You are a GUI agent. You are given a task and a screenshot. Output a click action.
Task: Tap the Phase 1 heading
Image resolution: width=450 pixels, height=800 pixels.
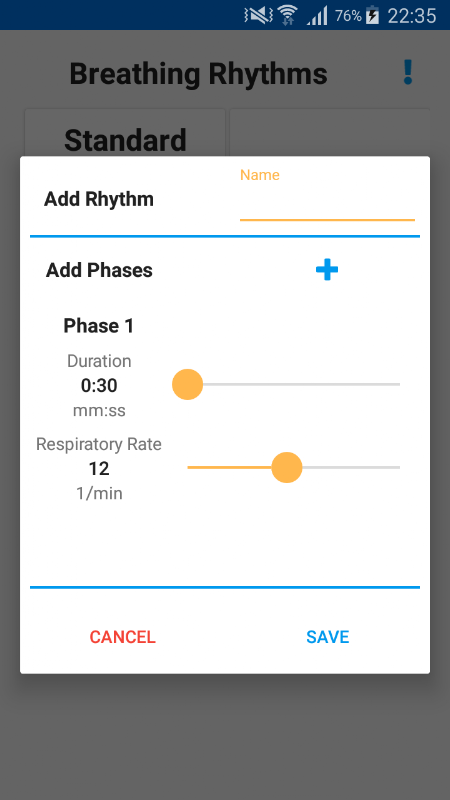98,326
